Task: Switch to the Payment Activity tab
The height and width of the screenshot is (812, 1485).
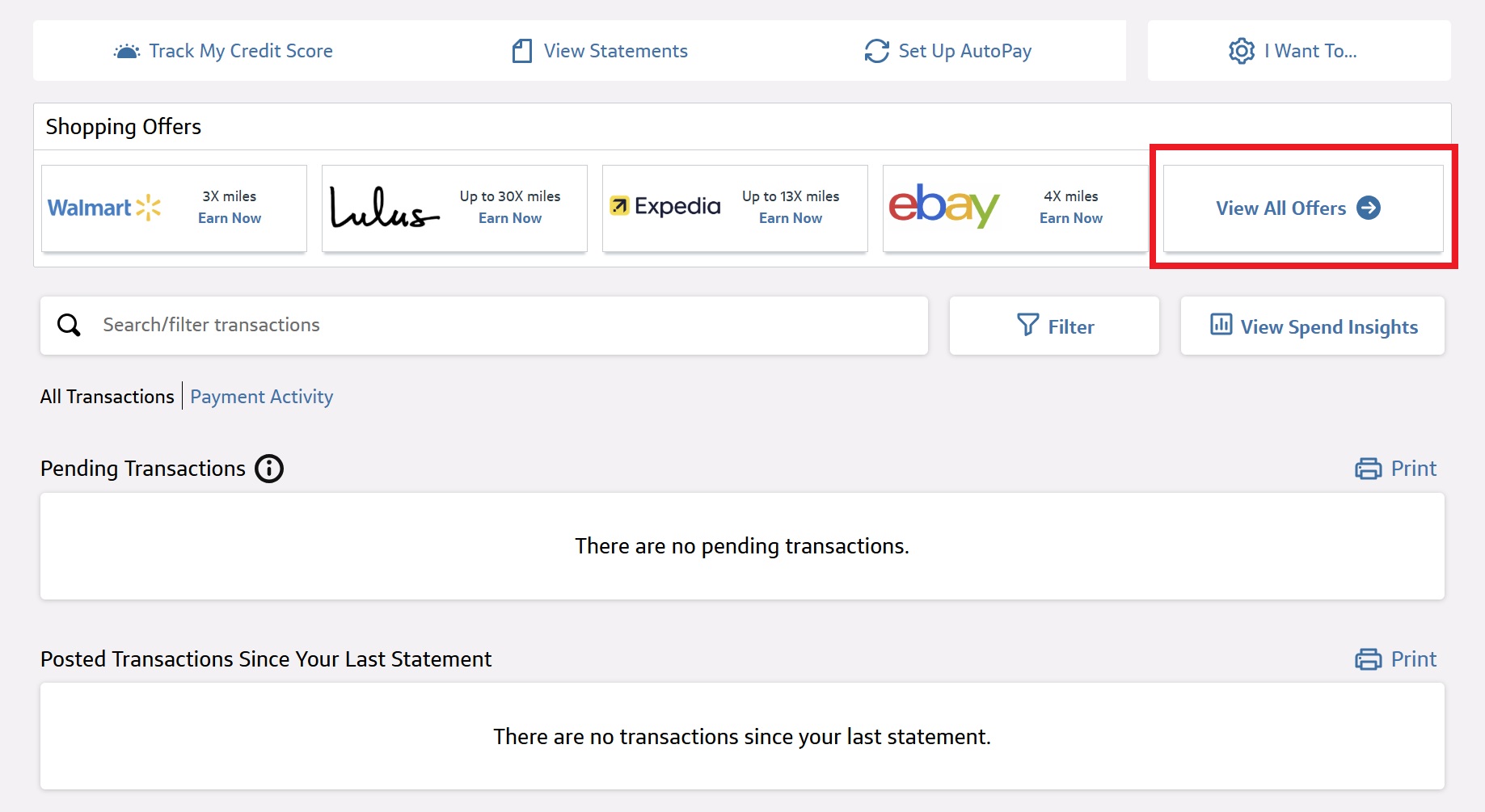Action: (x=261, y=397)
